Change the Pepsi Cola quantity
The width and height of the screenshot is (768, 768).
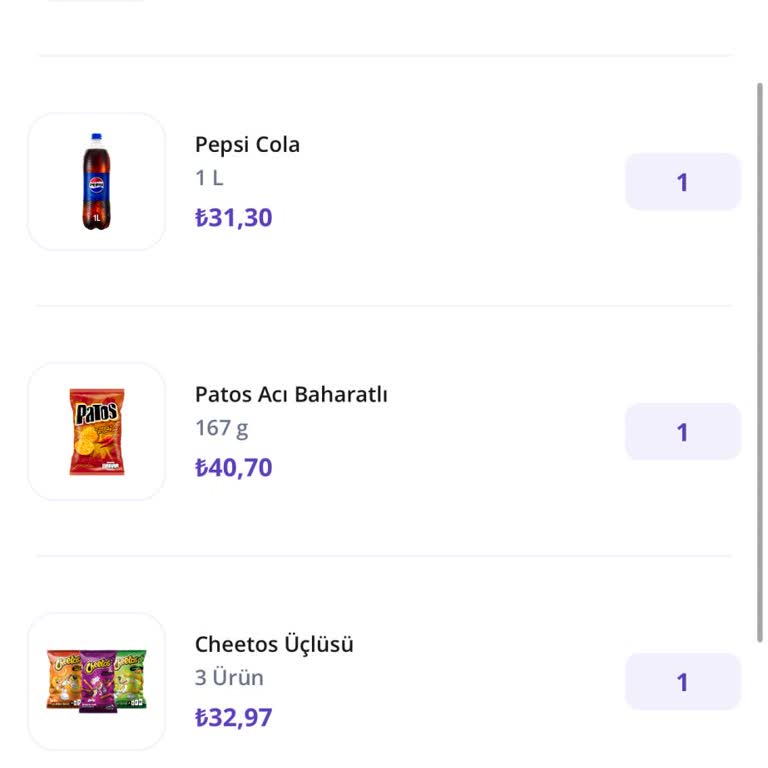click(682, 182)
